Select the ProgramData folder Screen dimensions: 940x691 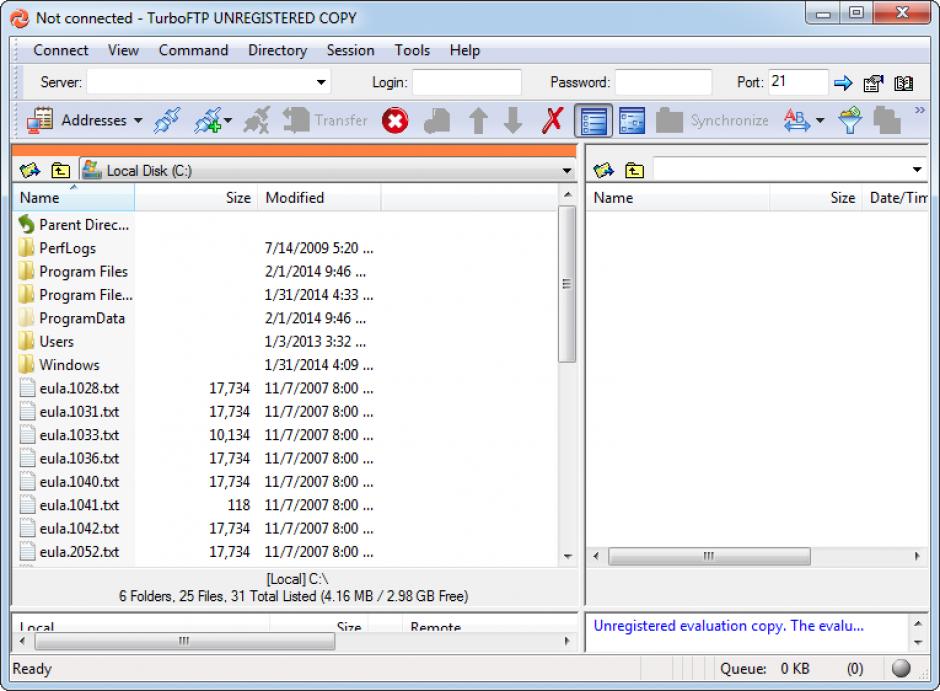pyautogui.click(x=73, y=318)
